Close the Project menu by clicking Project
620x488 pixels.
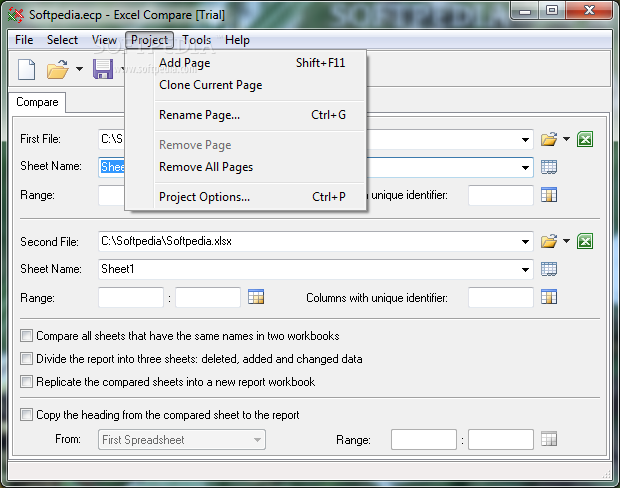pyautogui.click(x=149, y=40)
